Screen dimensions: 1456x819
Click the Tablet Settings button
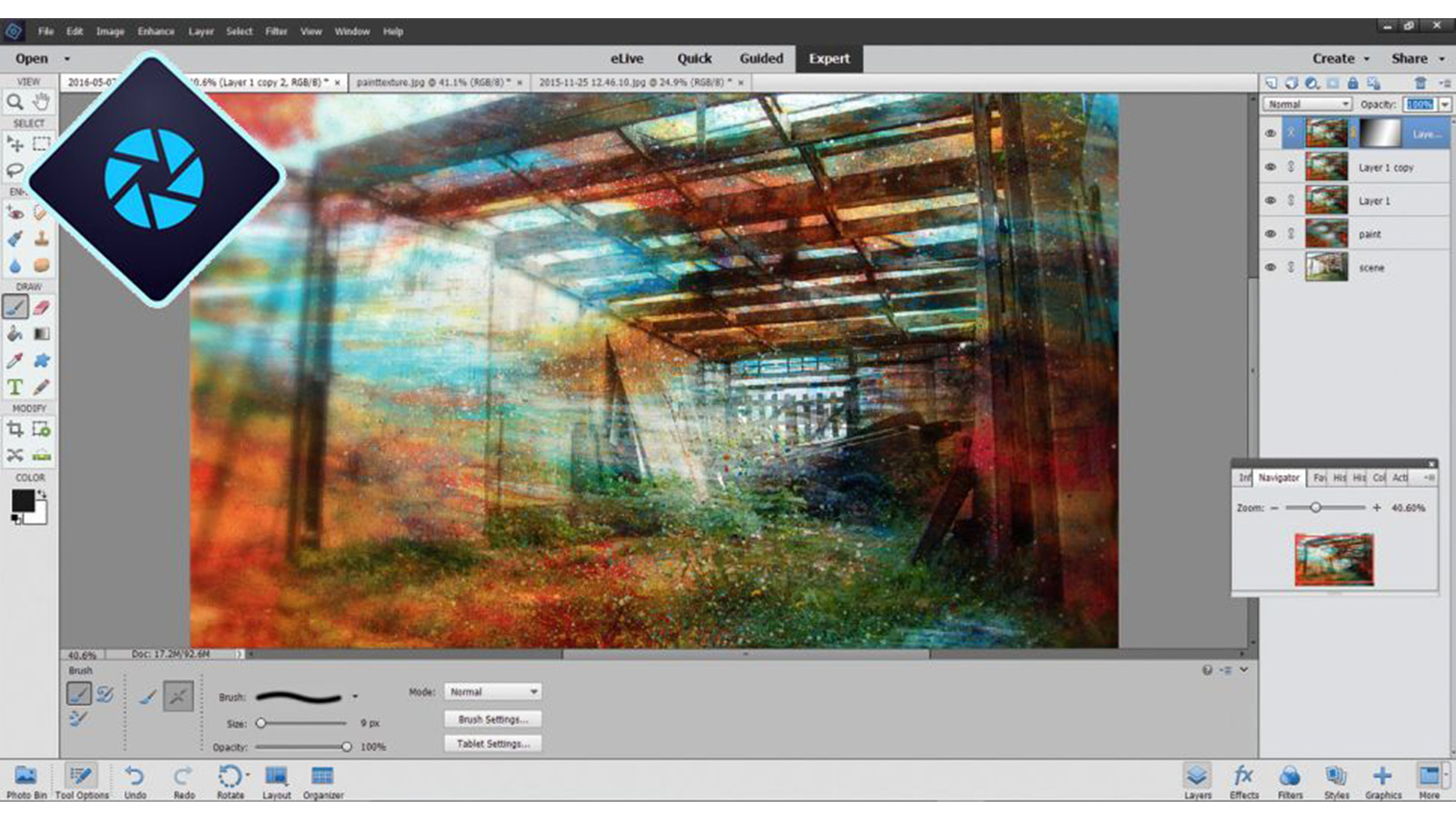492,743
